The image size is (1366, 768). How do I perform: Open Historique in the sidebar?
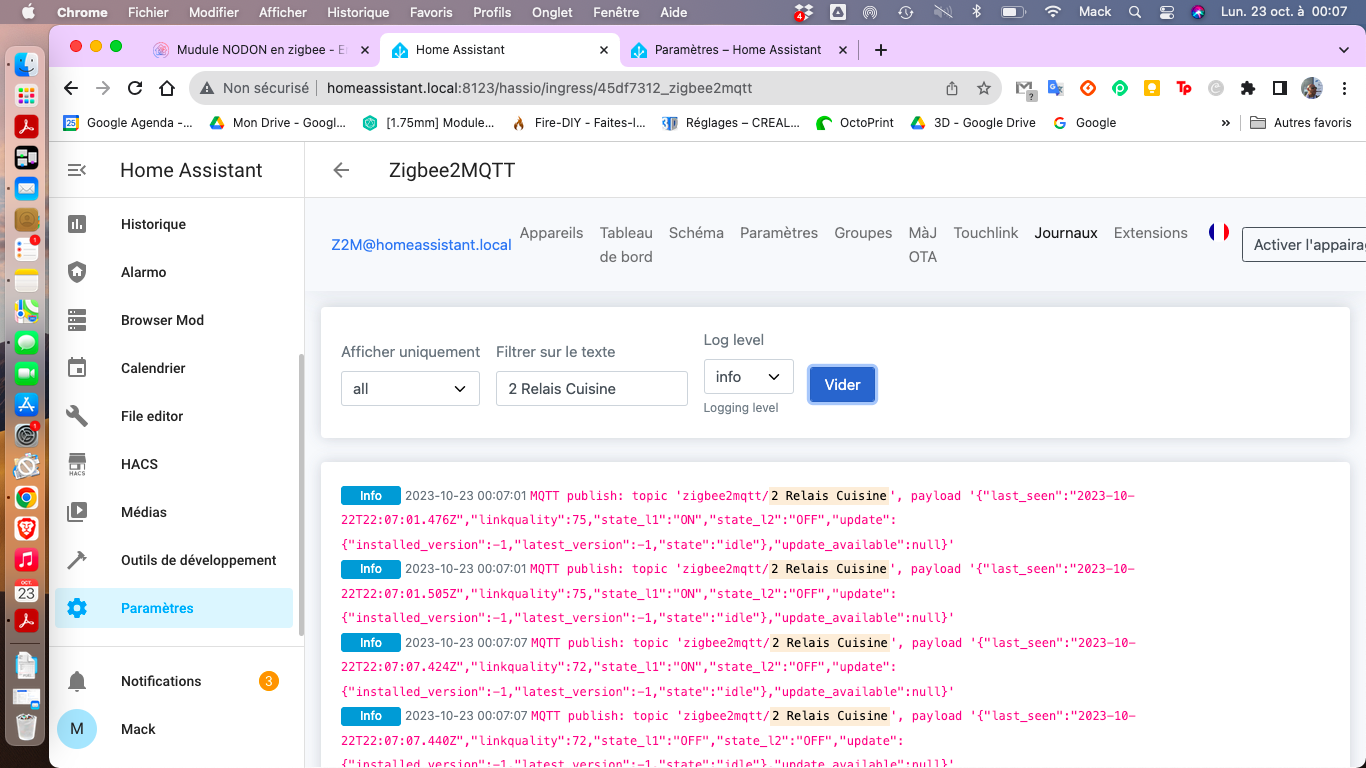[174, 224]
